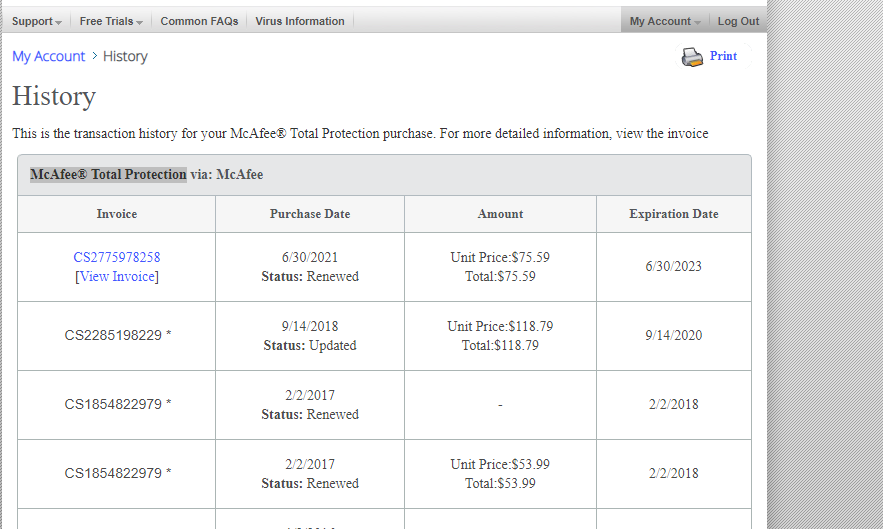Select Total $53.99 text

coord(500,483)
